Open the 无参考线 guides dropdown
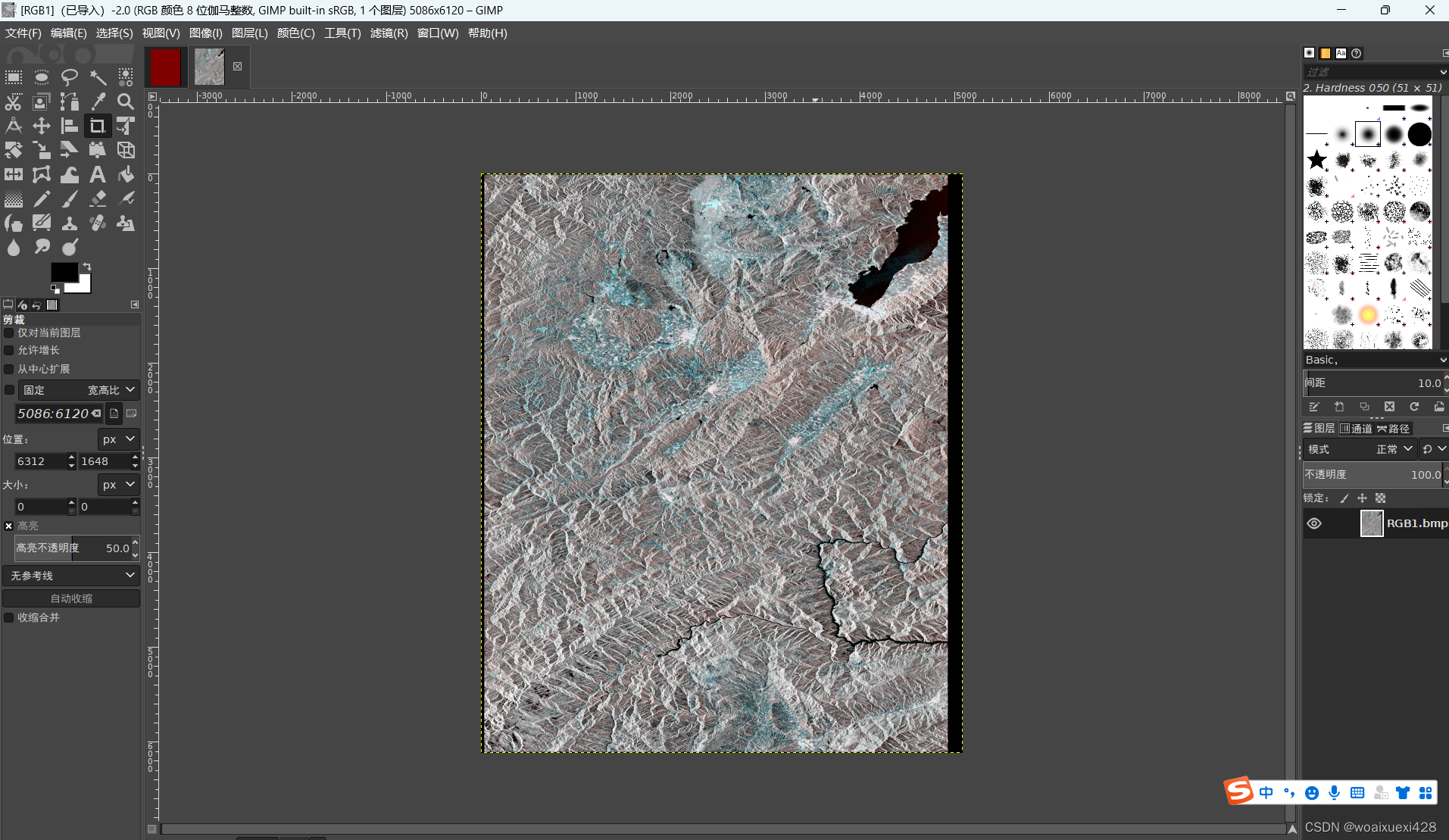 point(71,576)
